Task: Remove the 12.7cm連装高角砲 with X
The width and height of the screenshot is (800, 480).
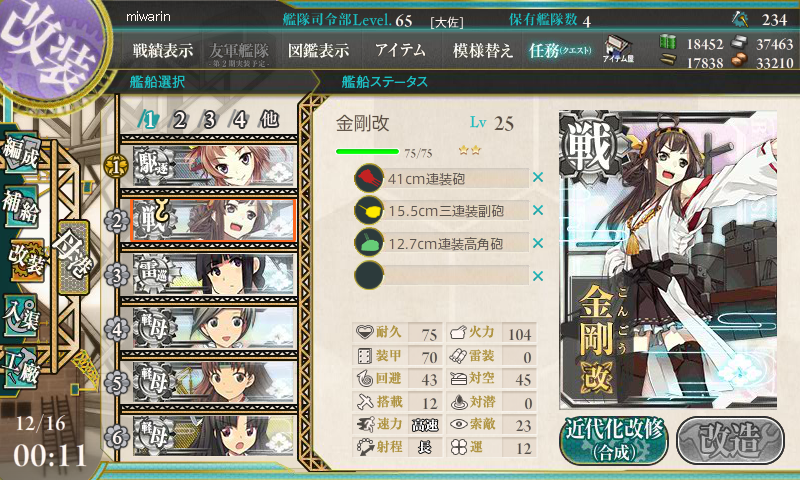Action: click(x=538, y=243)
